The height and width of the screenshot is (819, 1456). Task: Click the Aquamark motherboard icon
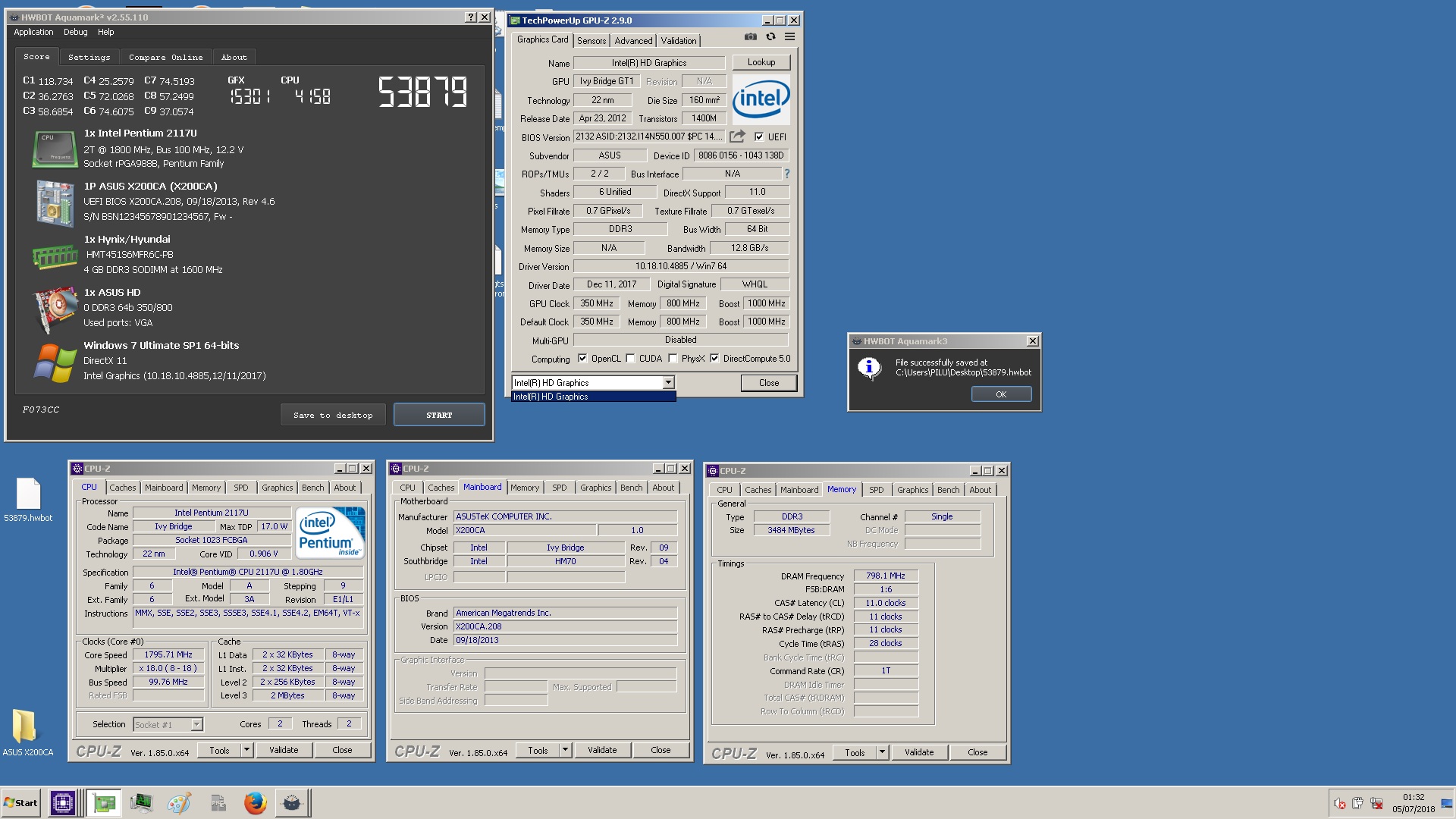click(55, 202)
